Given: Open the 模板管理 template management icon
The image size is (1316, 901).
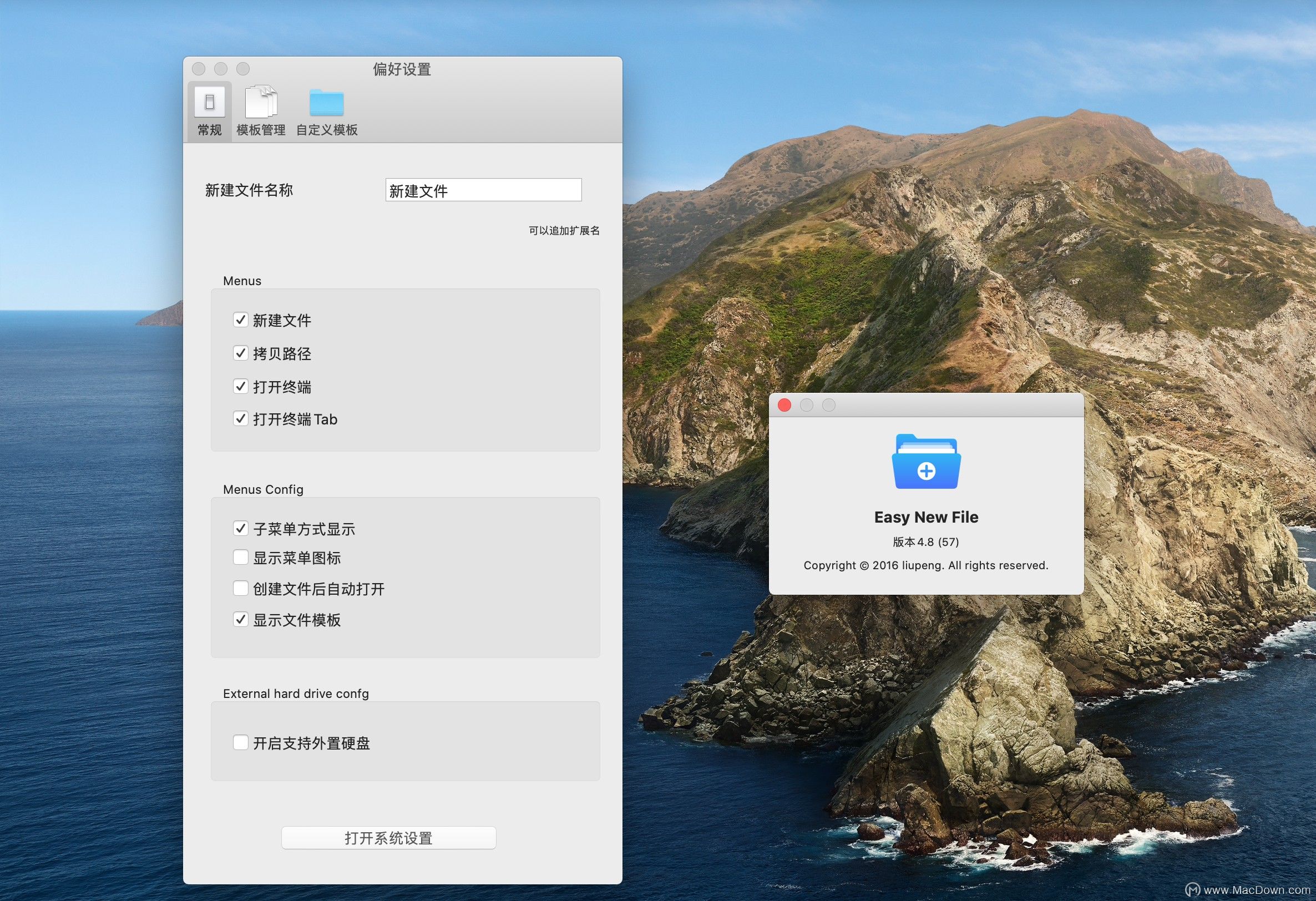Looking at the screenshot, I should 261,103.
